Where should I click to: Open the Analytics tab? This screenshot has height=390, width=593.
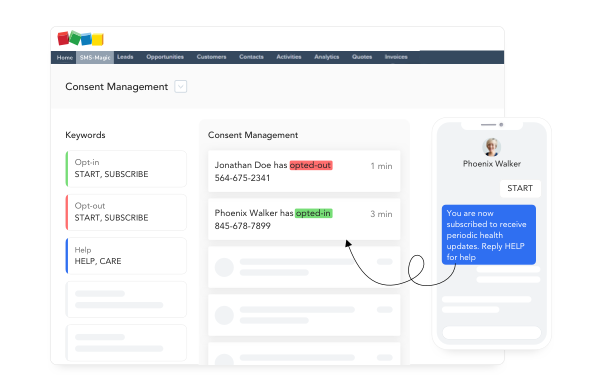pos(327,57)
